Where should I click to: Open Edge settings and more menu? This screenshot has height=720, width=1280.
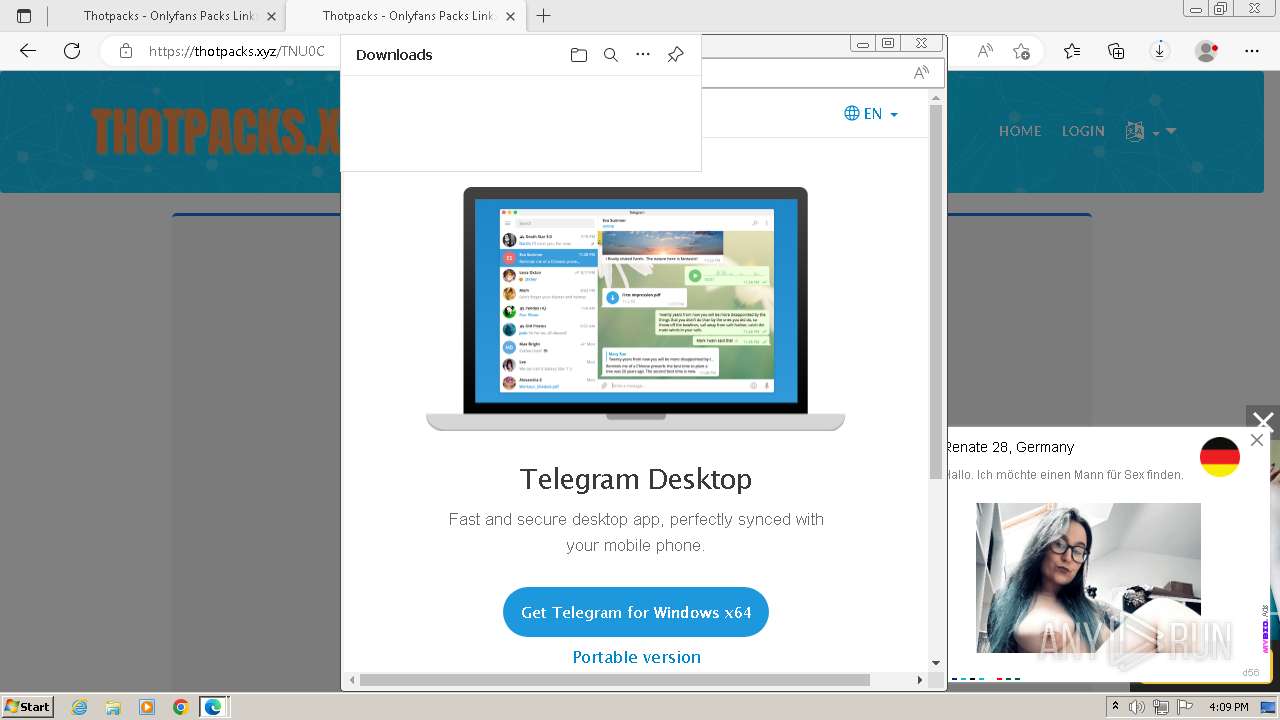point(1252,51)
